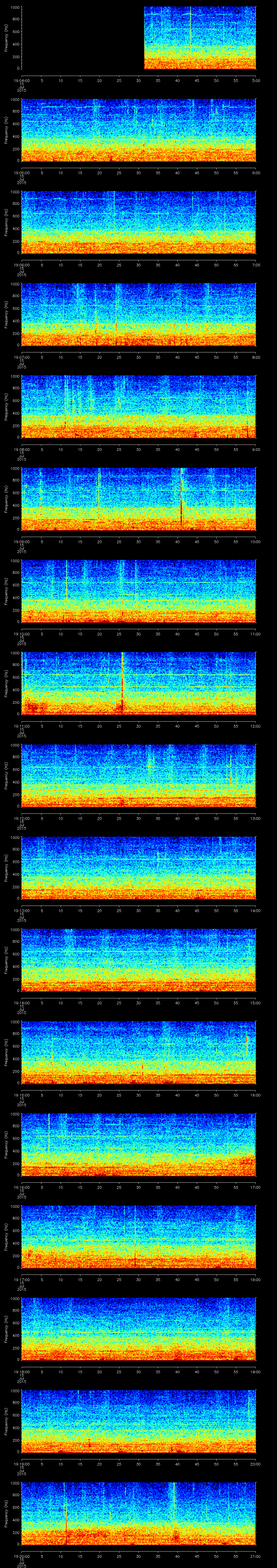277x1568 pixels.
Task: Click the 16:00 end time label
Action: click(x=256, y=1095)
